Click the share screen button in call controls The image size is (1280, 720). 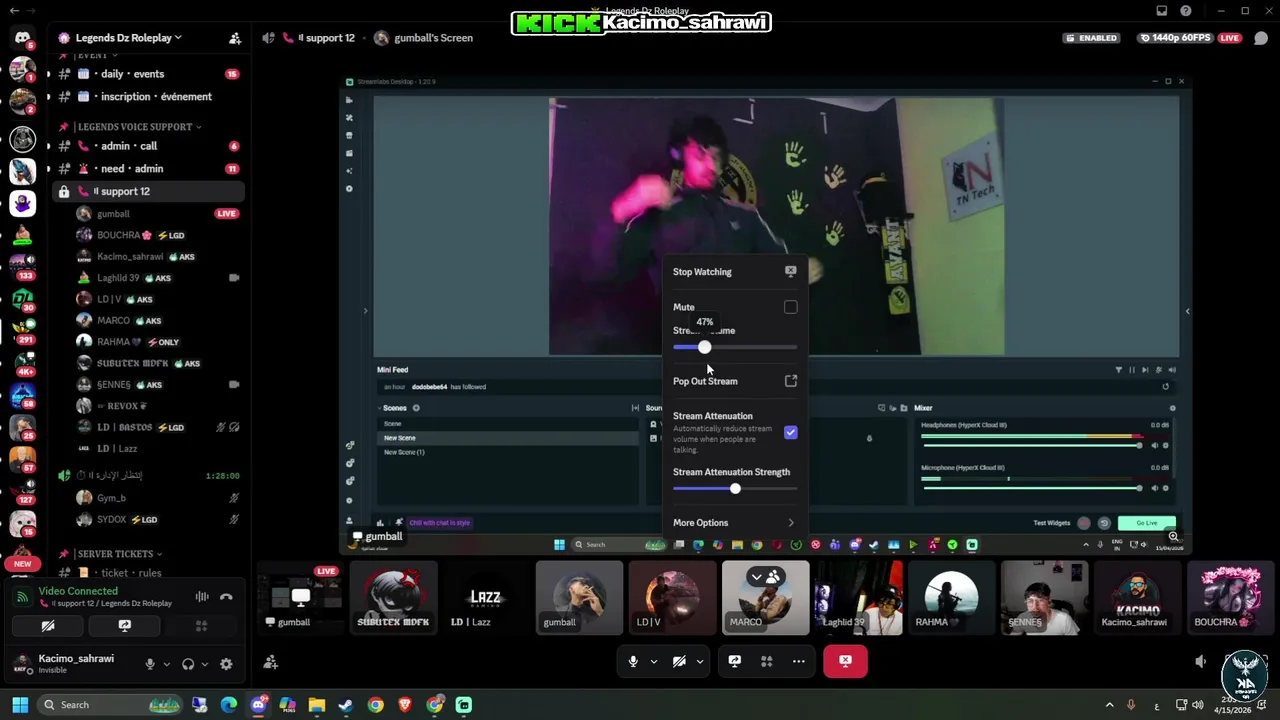[x=734, y=661]
